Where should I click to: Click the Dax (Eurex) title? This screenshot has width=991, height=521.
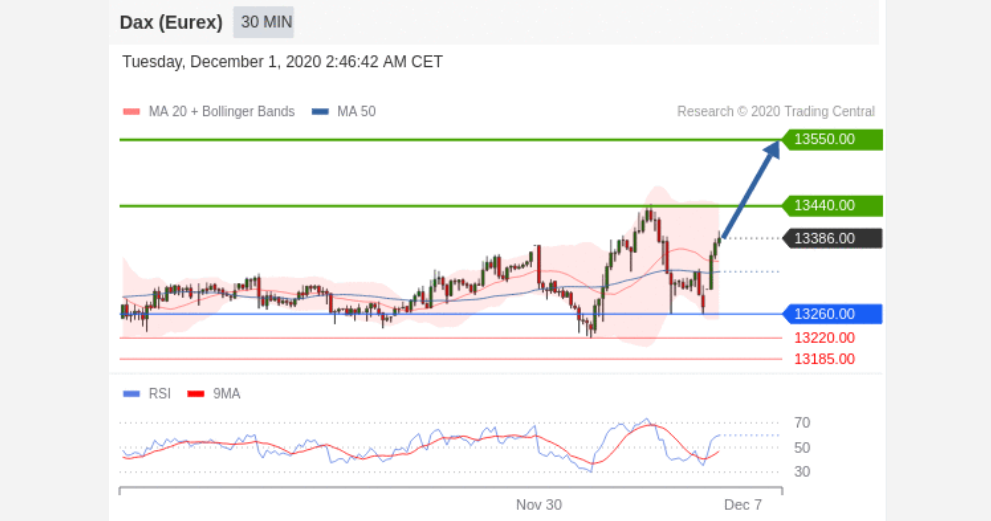(x=171, y=22)
